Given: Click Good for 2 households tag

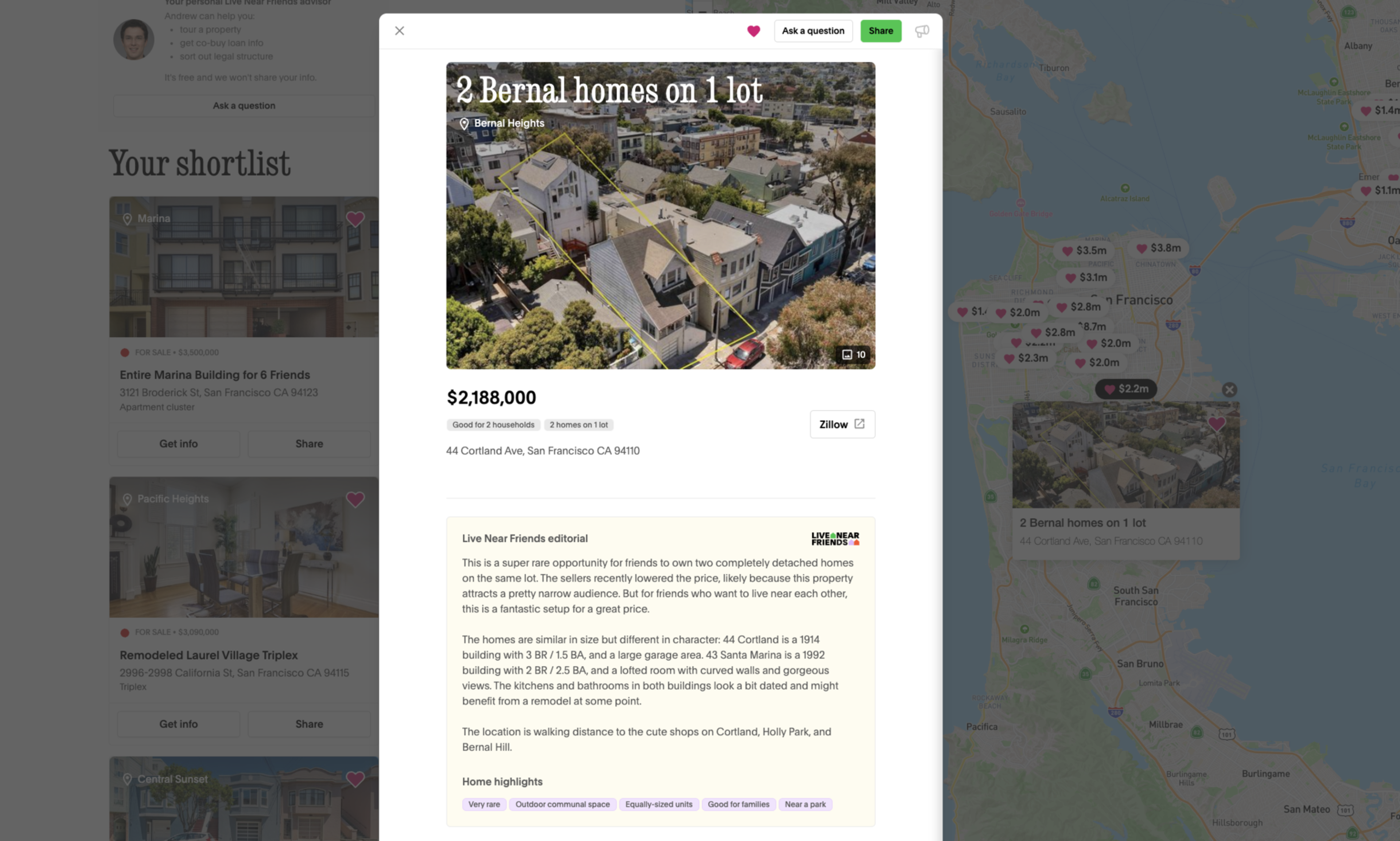Looking at the screenshot, I should point(493,425).
